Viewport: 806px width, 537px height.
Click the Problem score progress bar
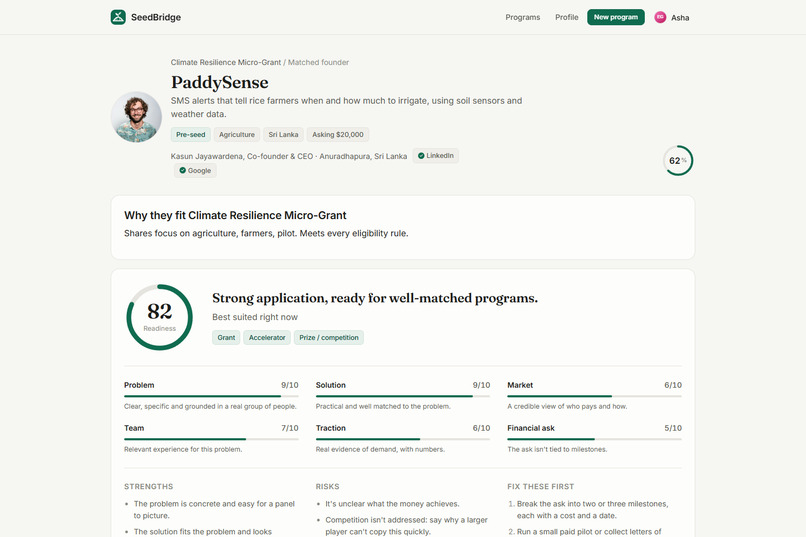click(211, 396)
